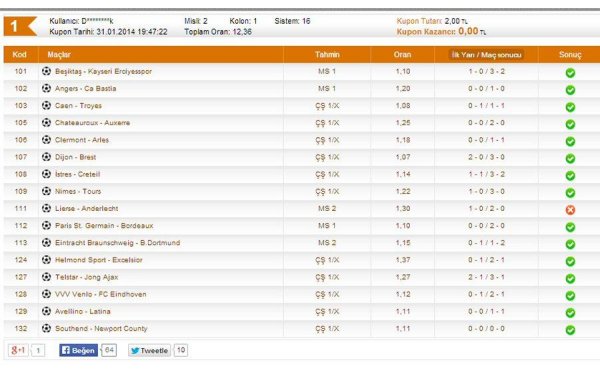Click MS 2 prediction for Lierse - Anderlecht
Image resolution: width=600 pixels, height=385 pixels.
tap(327, 208)
